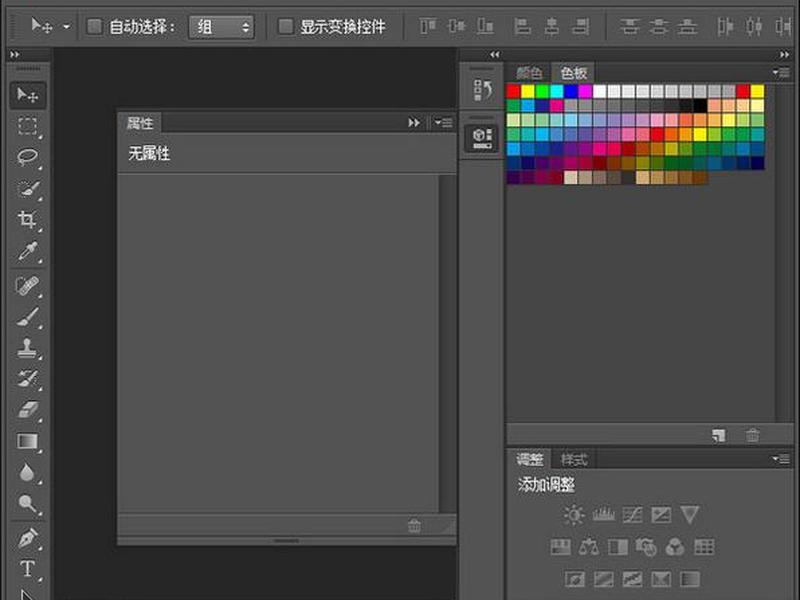Add Black & White adjustment
The height and width of the screenshot is (600, 800).
(618, 547)
